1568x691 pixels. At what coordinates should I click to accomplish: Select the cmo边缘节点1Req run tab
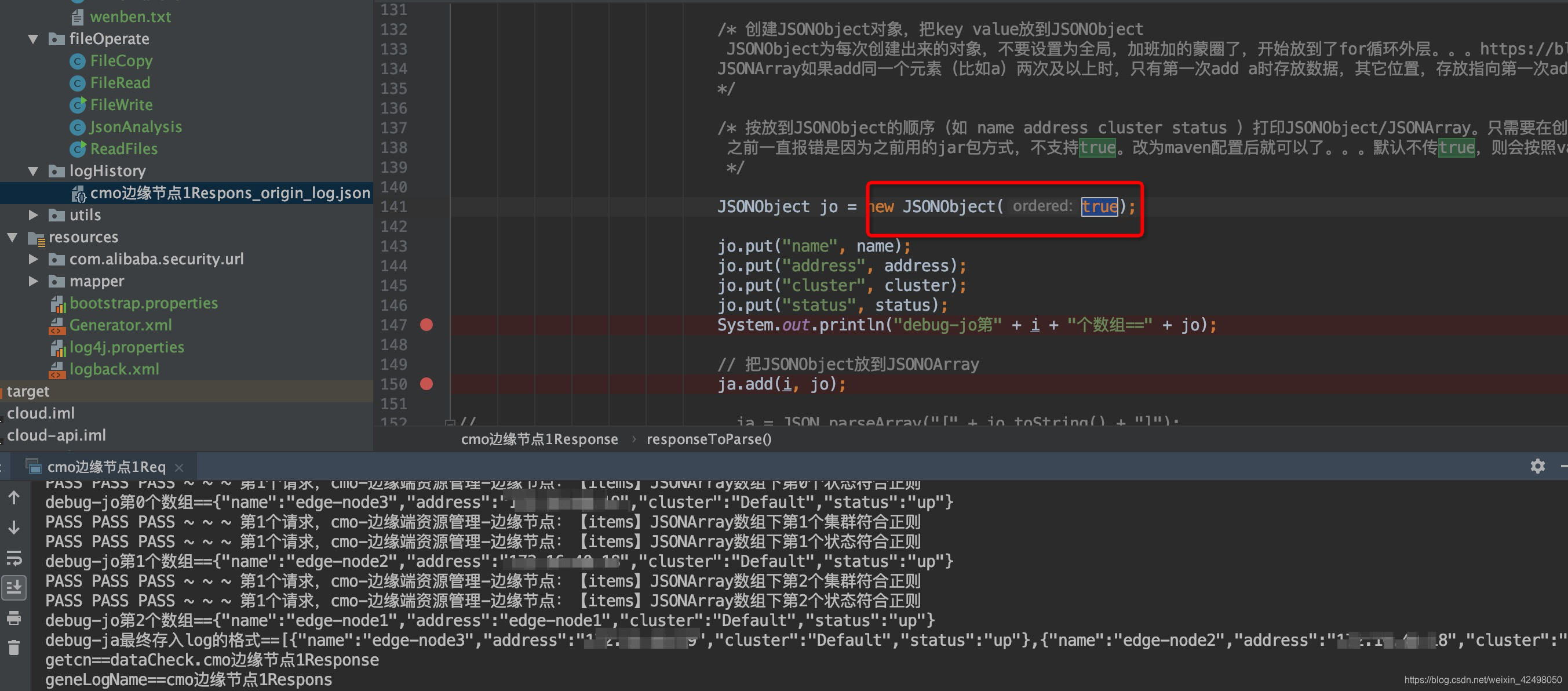pyautogui.click(x=106, y=467)
